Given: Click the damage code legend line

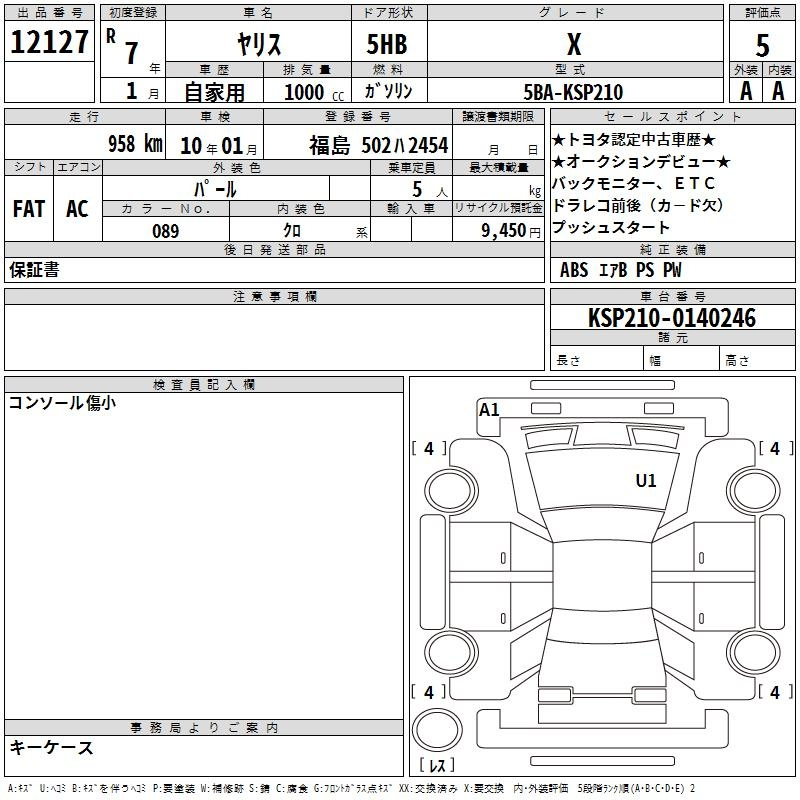Looking at the screenshot, I should coord(352,788).
